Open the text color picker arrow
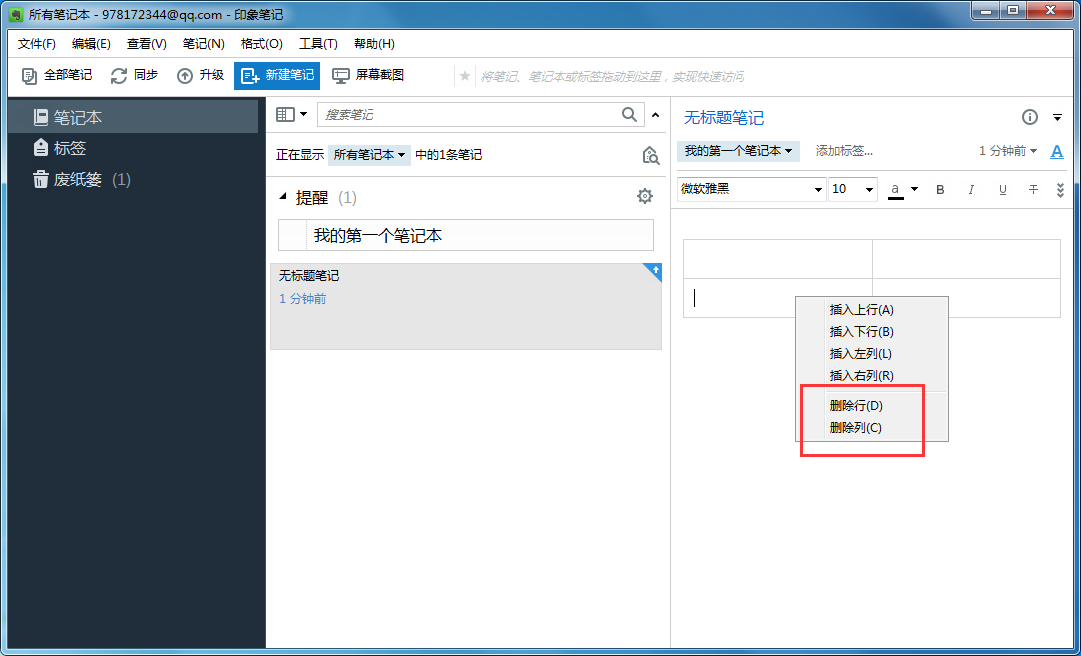 [914, 189]
